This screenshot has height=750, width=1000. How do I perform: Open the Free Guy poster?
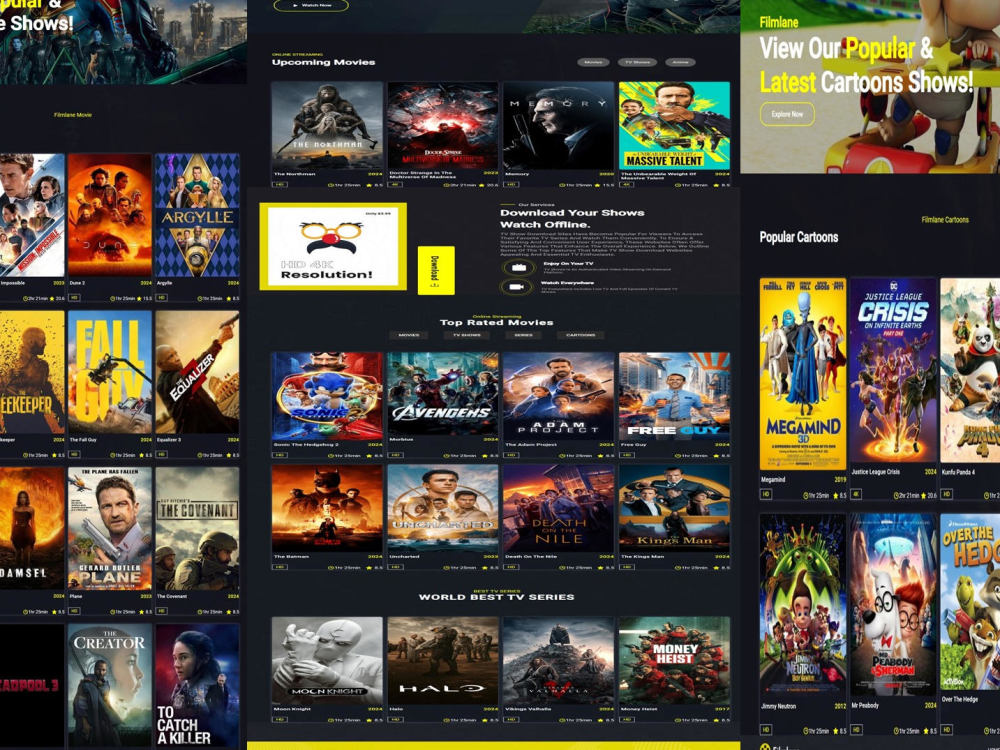(x=675, y=396)
